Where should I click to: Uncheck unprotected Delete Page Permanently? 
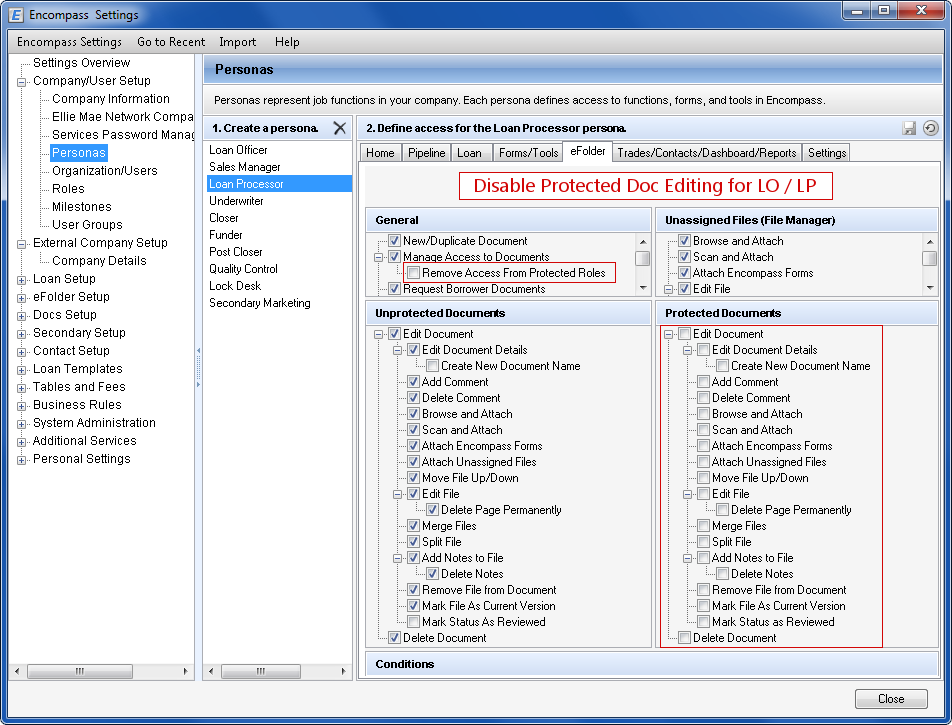click(432, 510)
